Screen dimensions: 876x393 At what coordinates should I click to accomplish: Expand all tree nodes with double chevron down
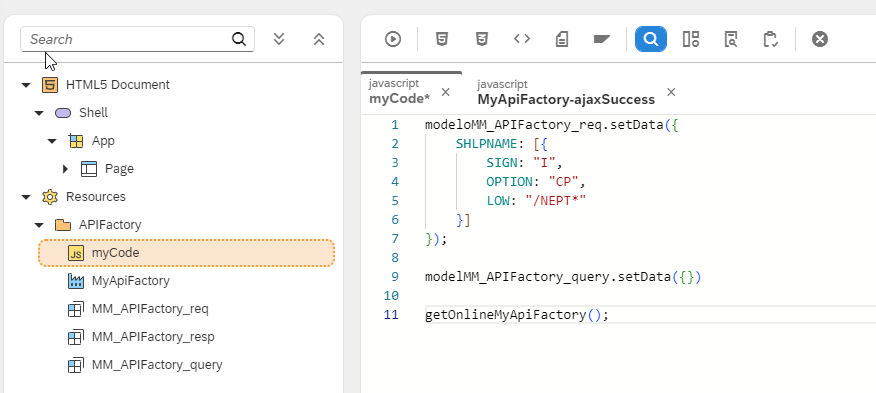tap(279, 39)
